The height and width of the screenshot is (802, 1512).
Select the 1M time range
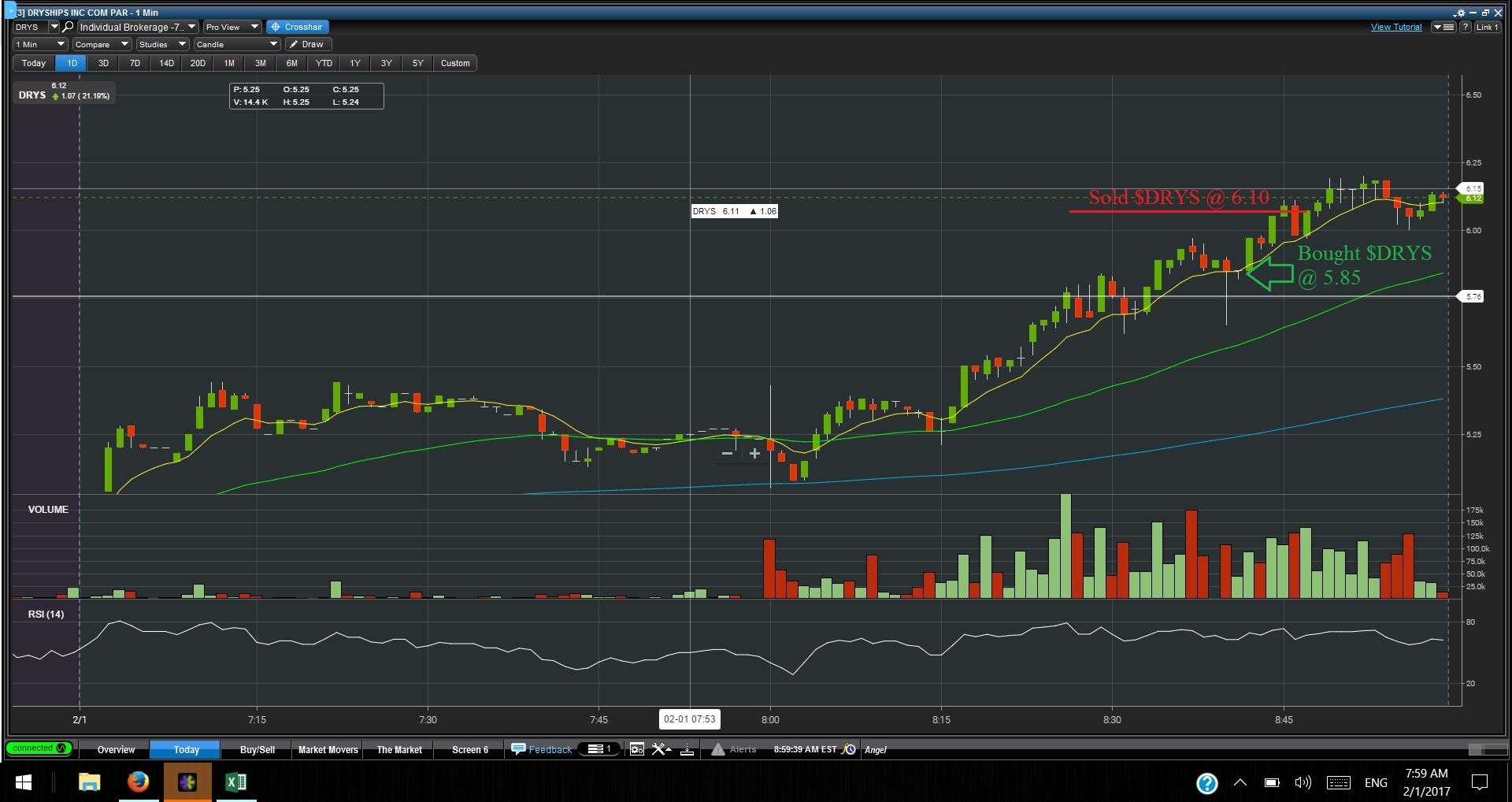[x=229, y=63]
